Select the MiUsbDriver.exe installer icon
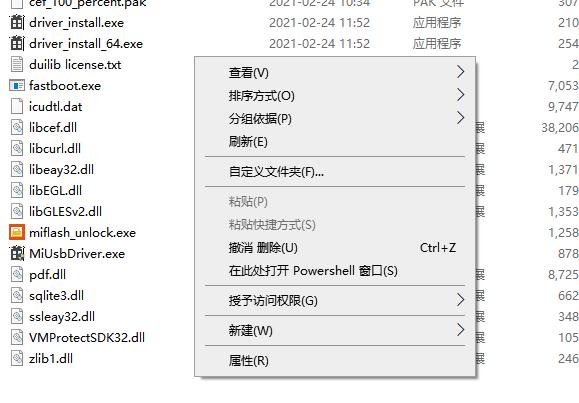Viewport: 579px width, 403px height. 17,253
